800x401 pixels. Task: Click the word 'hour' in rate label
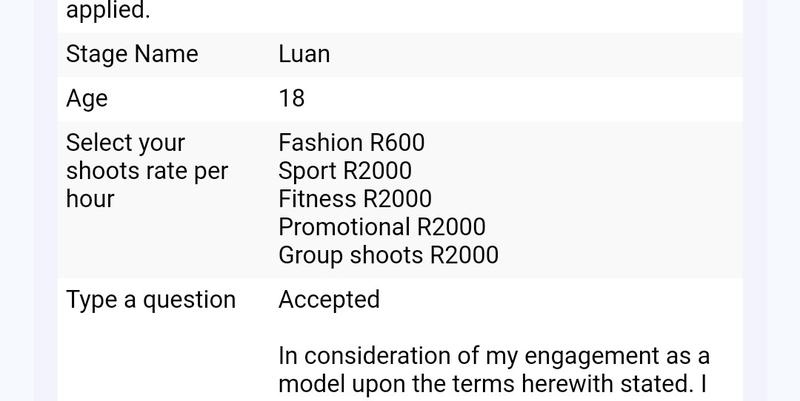pyautogui.click(x=90, y=198)
